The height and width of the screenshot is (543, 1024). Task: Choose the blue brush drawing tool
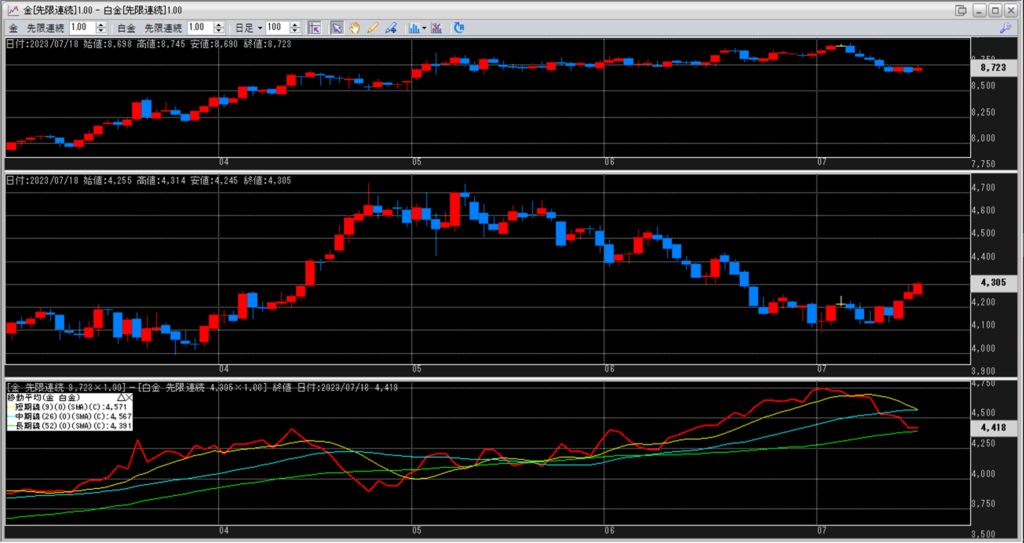coord(389,28)
